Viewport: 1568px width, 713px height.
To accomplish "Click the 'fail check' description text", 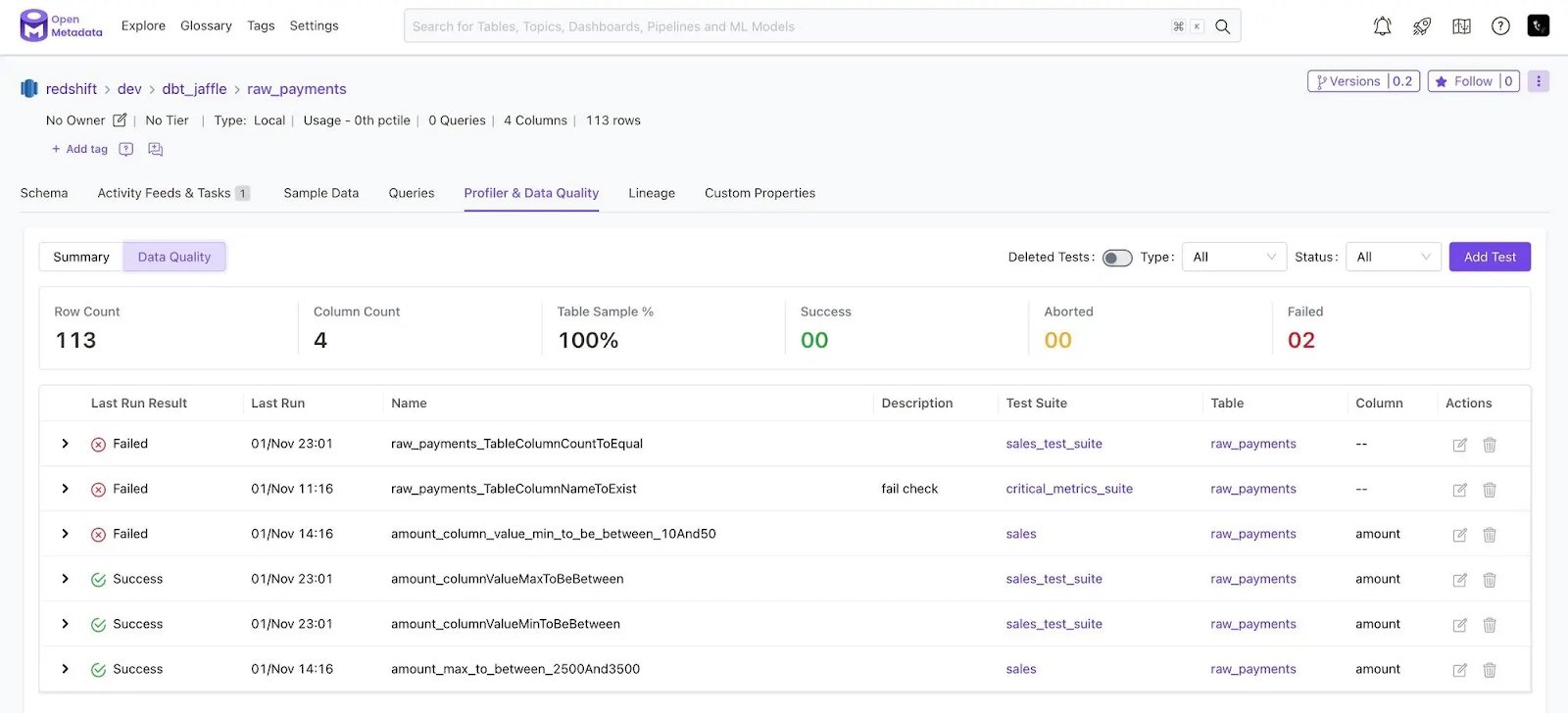I will [909, 489].
